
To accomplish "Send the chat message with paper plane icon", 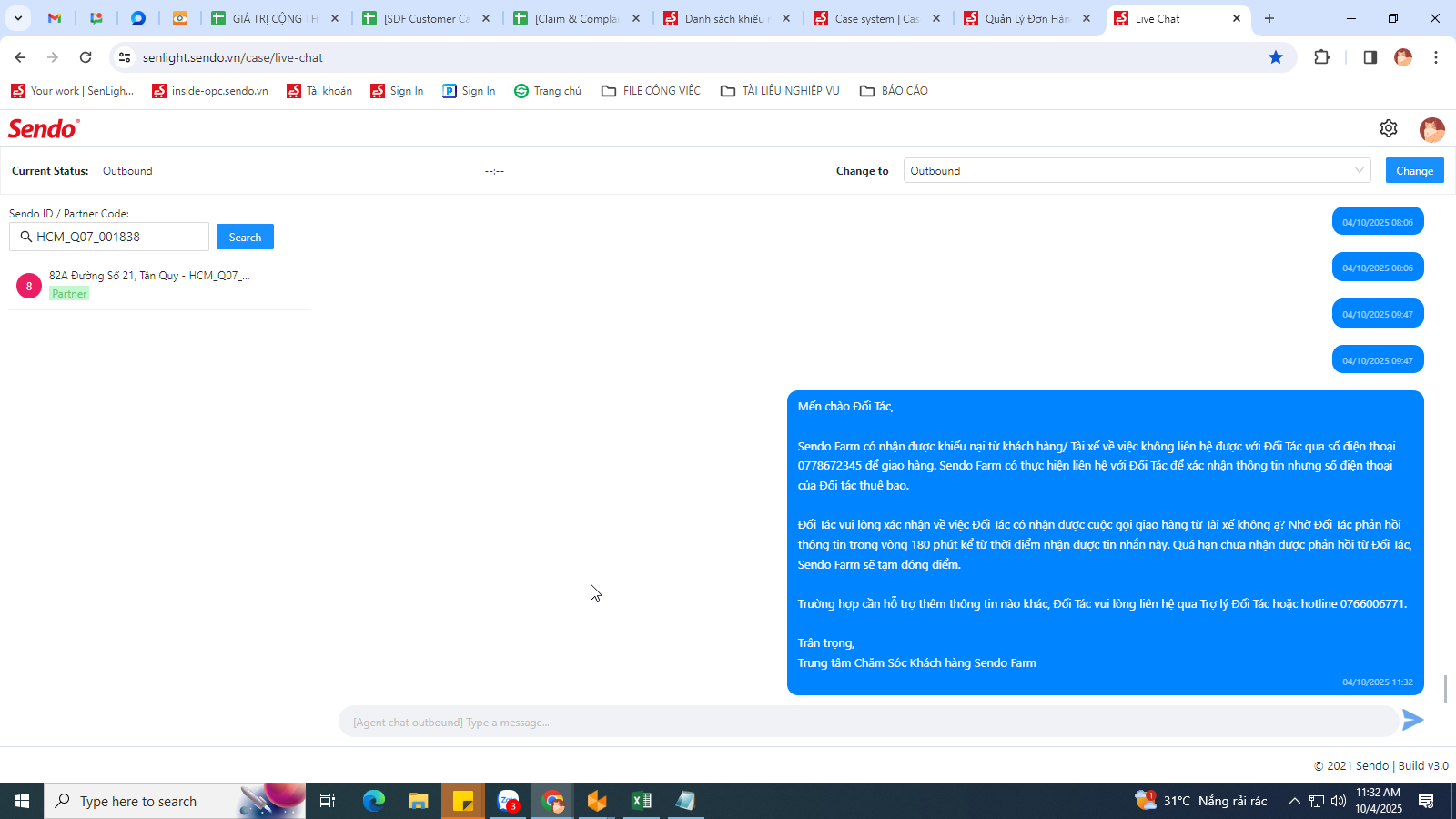I will [x=1412, y=721].
